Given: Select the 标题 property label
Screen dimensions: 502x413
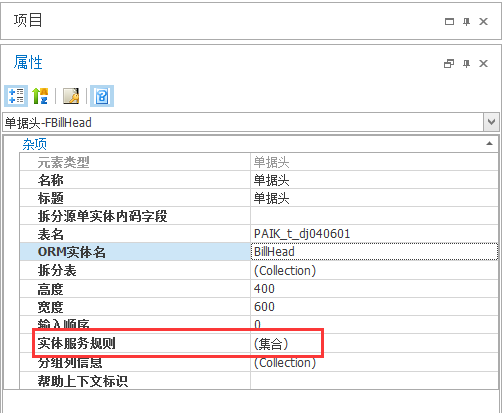Looking at the screenshot, I should (x=50, y=198).
